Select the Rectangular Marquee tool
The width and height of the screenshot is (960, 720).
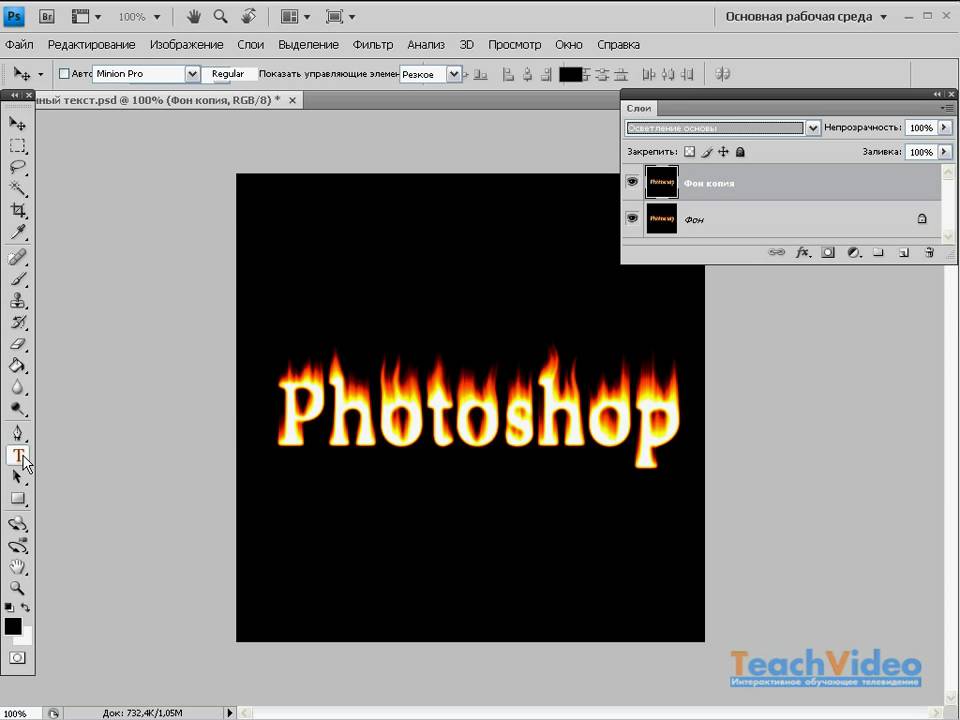click(x=17, y=146)
